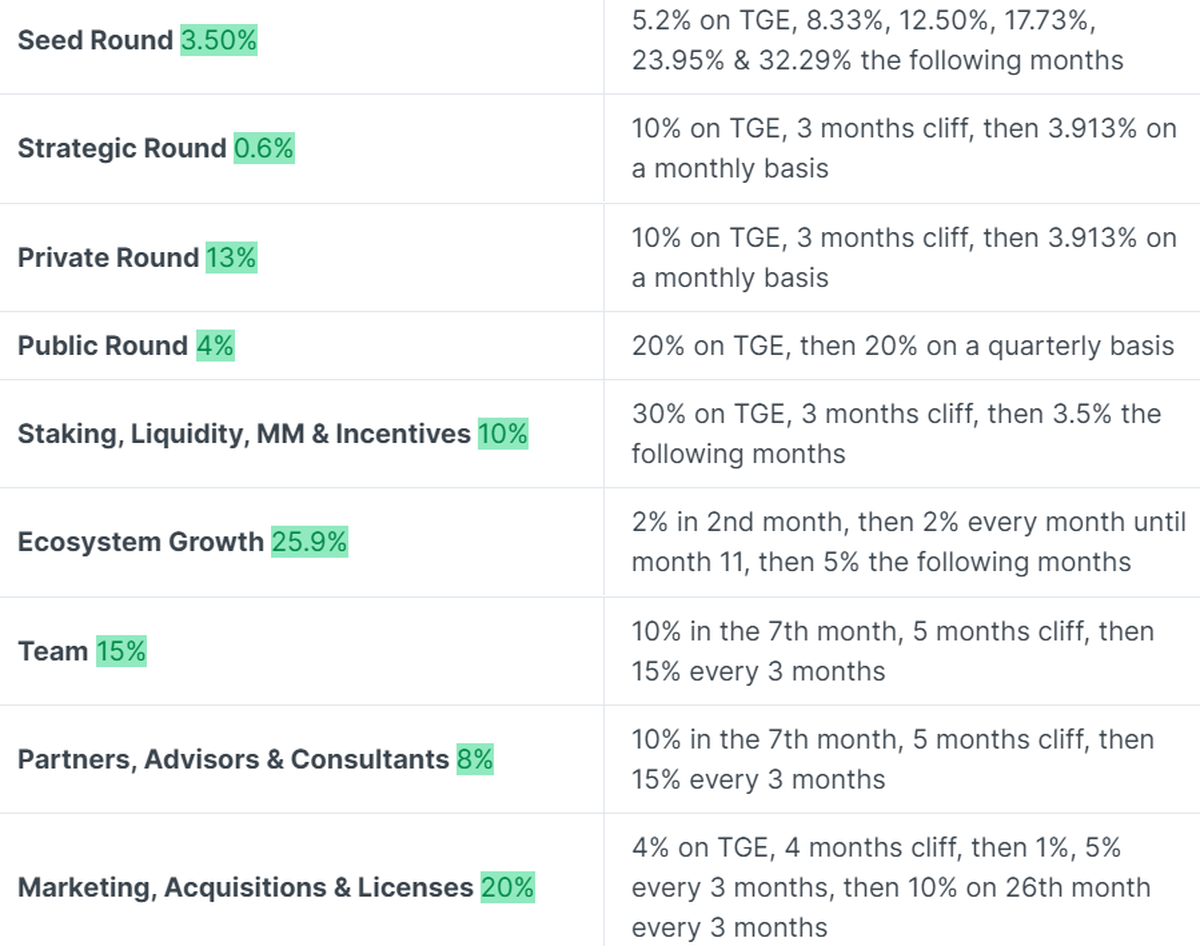The height and width of the screenshot is (946, 1200).
Task: Click the Team row label
Action: pyautogui.click(x=53, y=652)
